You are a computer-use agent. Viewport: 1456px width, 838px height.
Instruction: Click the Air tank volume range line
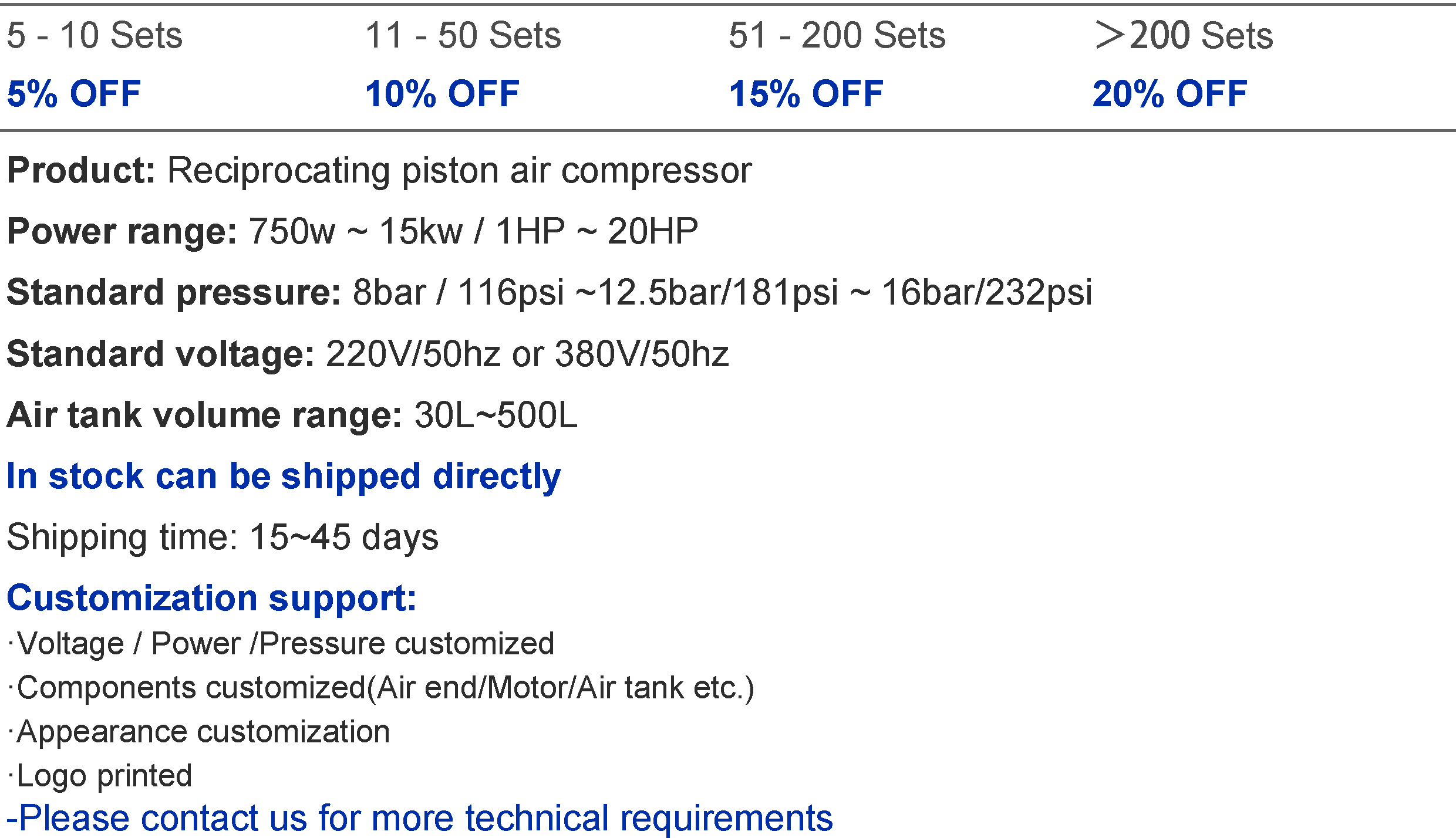[292, 415]
